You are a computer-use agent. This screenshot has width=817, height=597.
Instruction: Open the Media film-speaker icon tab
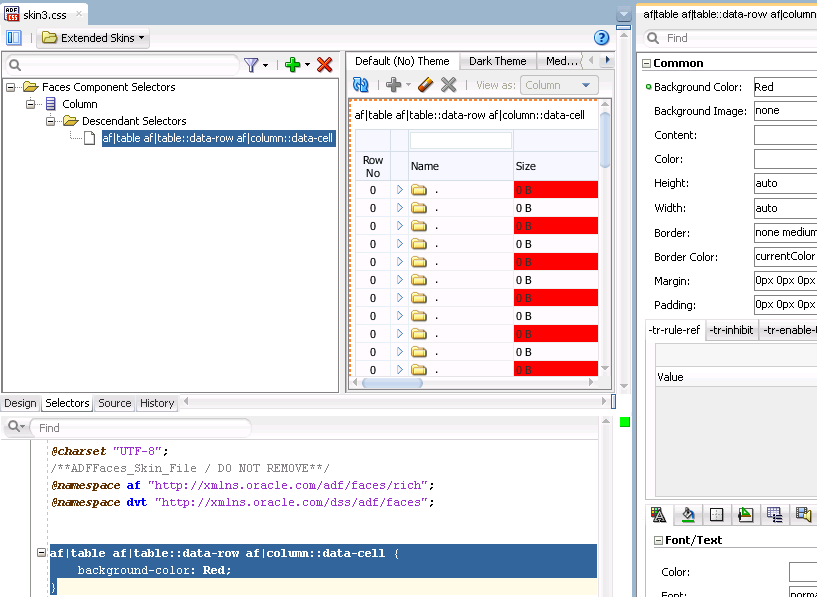(803, 515)
